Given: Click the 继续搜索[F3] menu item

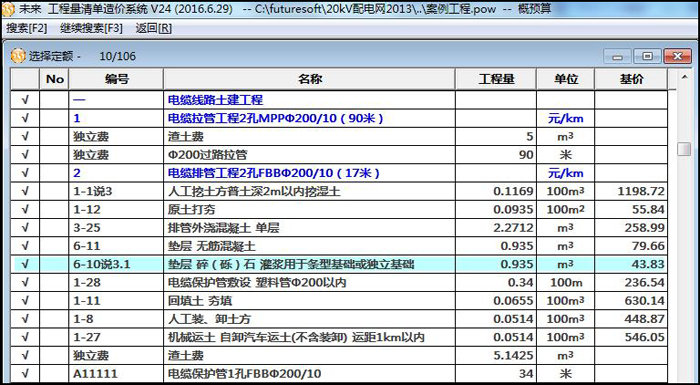Looking at the screenshot, I should point(91,29).
